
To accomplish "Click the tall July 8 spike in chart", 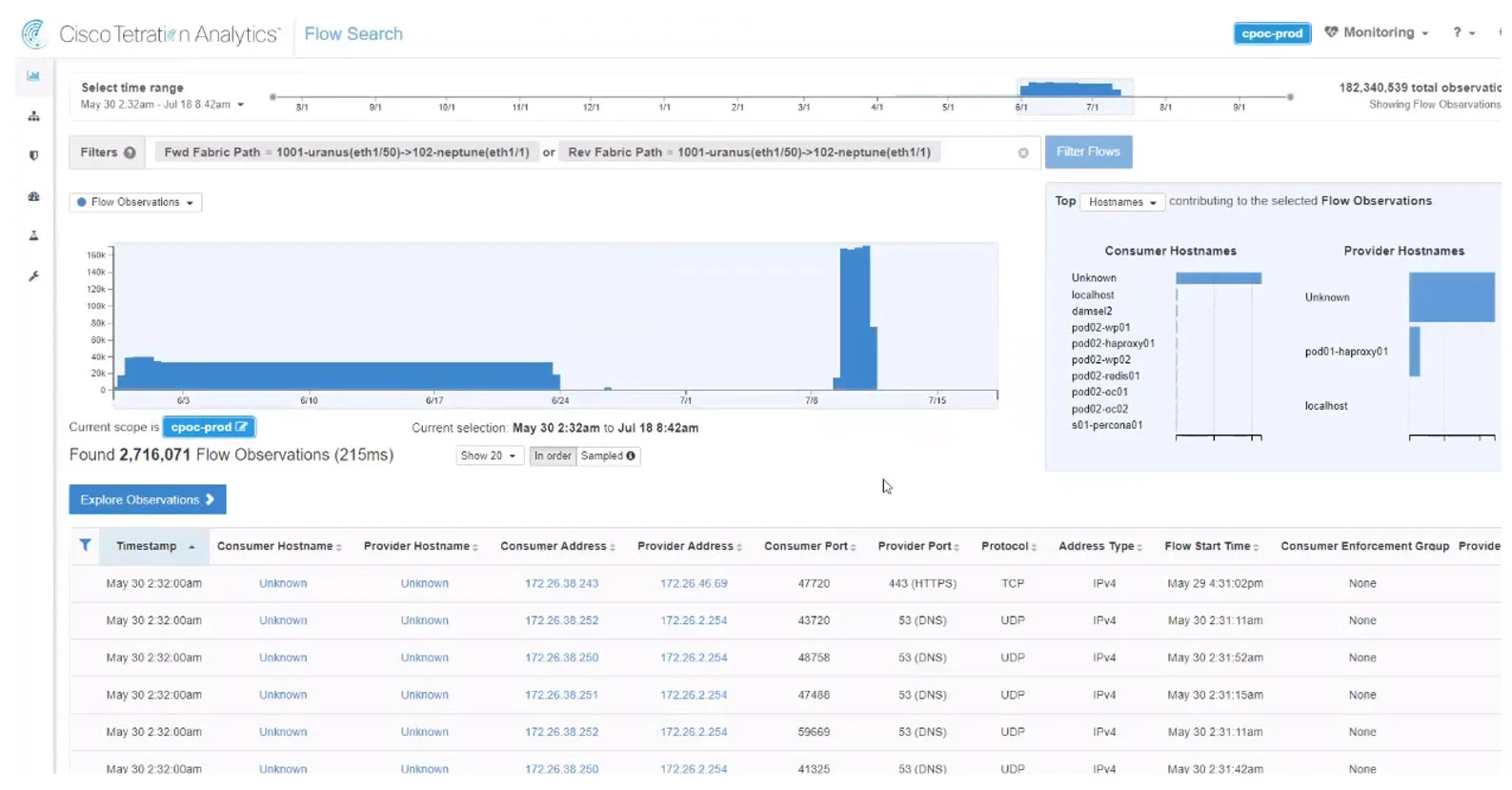I will (x=856, y=317).
